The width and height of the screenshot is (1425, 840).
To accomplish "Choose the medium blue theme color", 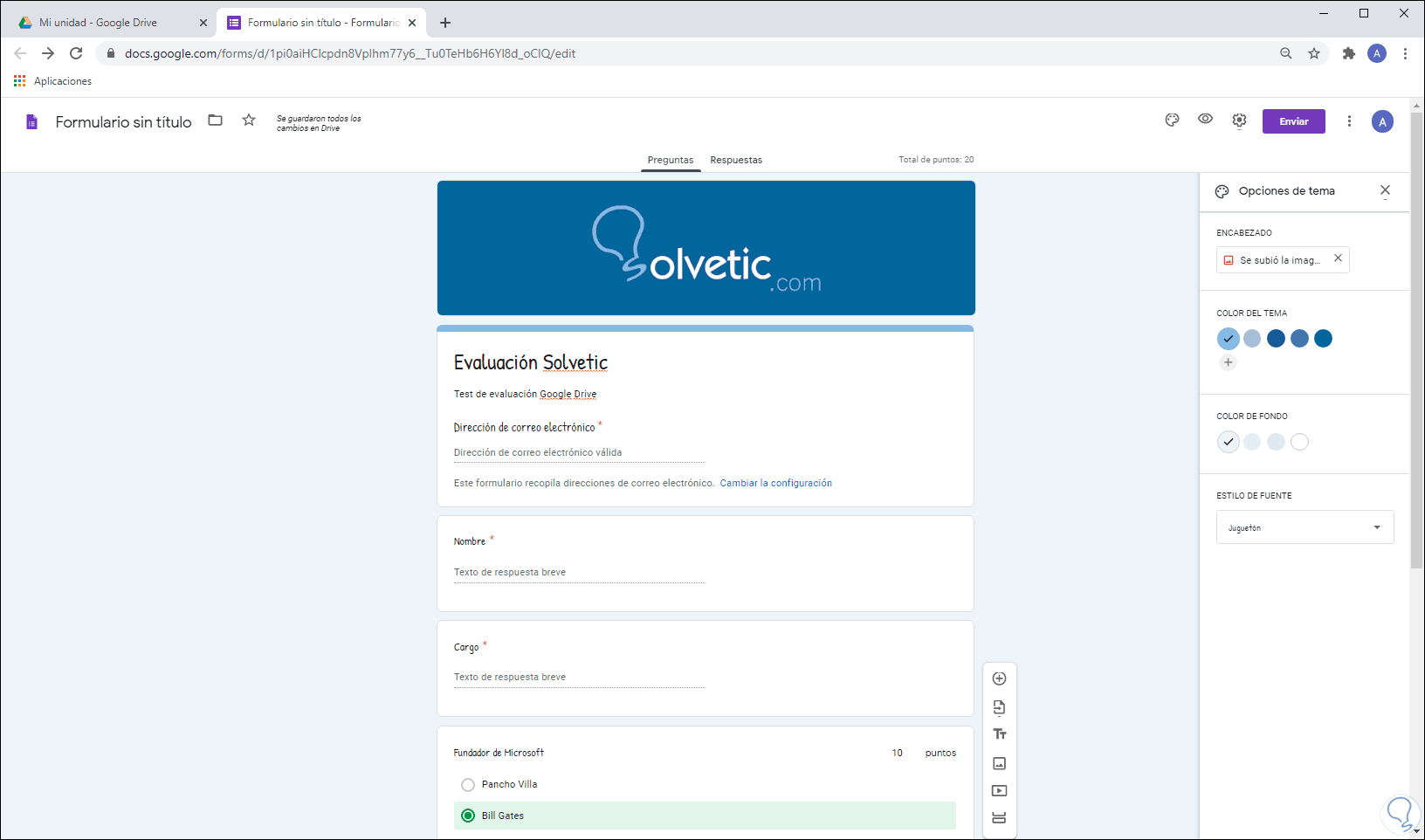I will click(1299, 339).
